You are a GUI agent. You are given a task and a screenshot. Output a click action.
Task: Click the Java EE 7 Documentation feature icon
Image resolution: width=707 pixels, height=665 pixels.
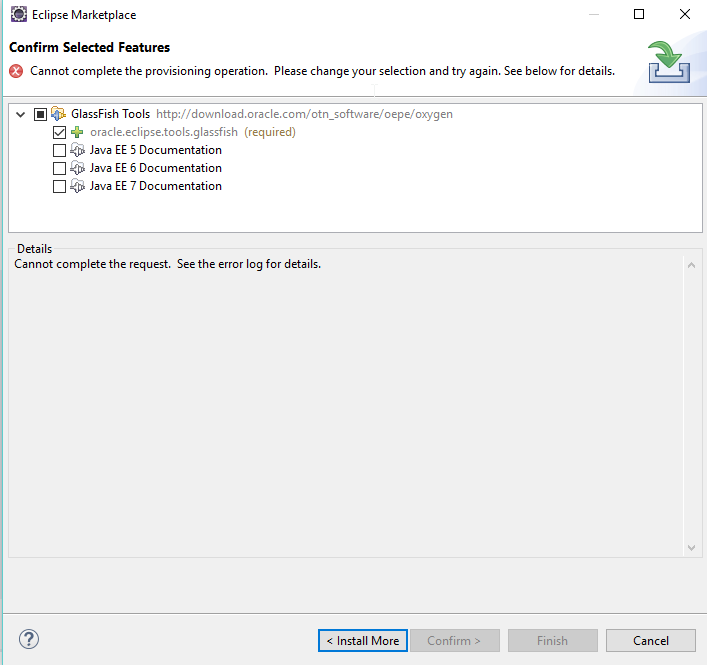(78, 186)
